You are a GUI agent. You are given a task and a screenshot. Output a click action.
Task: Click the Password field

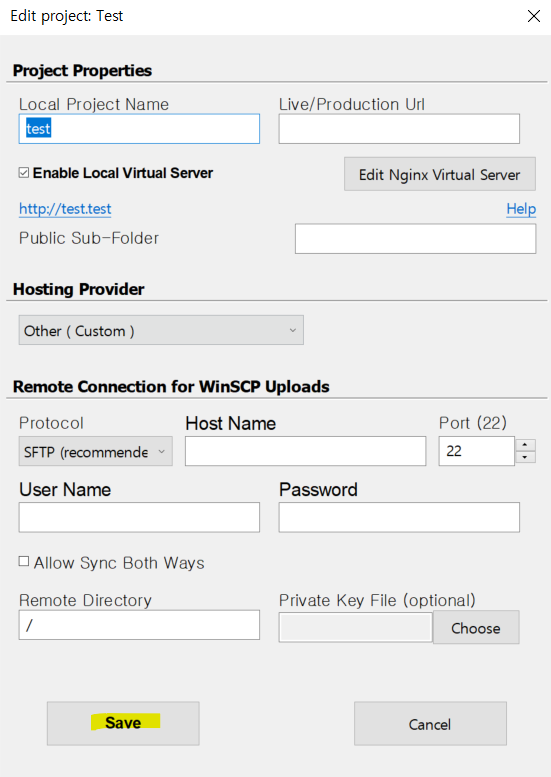tap(399, 517)
